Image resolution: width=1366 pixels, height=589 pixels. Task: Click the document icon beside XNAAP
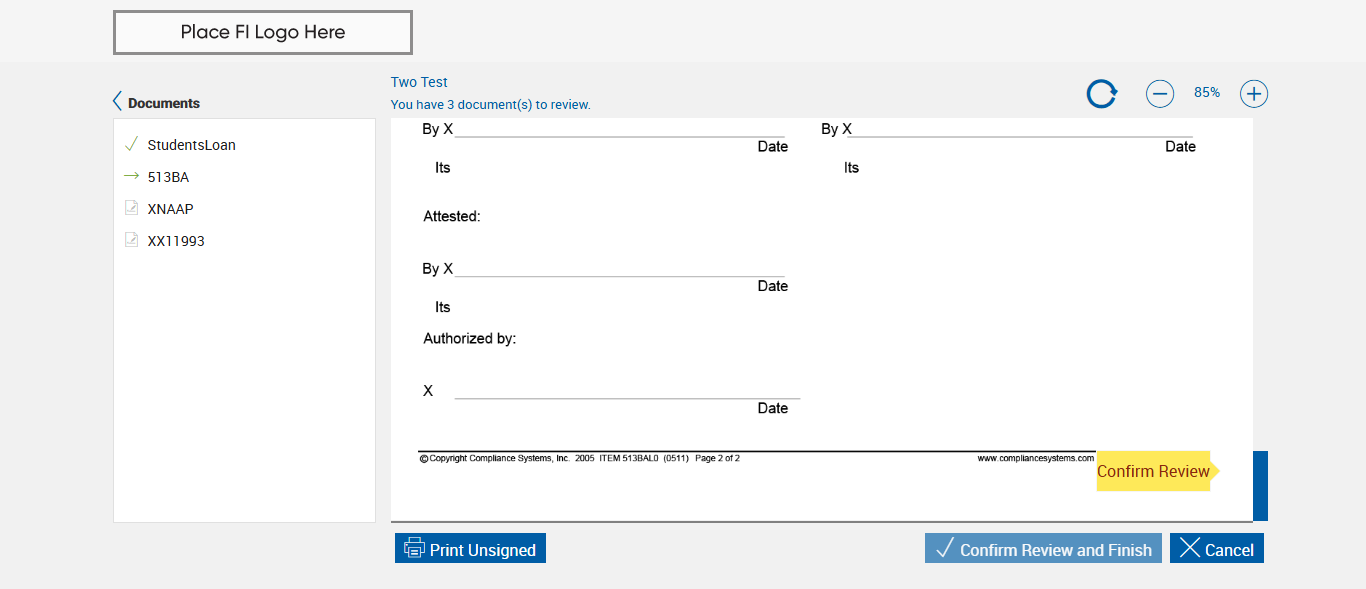click(131, 208)
